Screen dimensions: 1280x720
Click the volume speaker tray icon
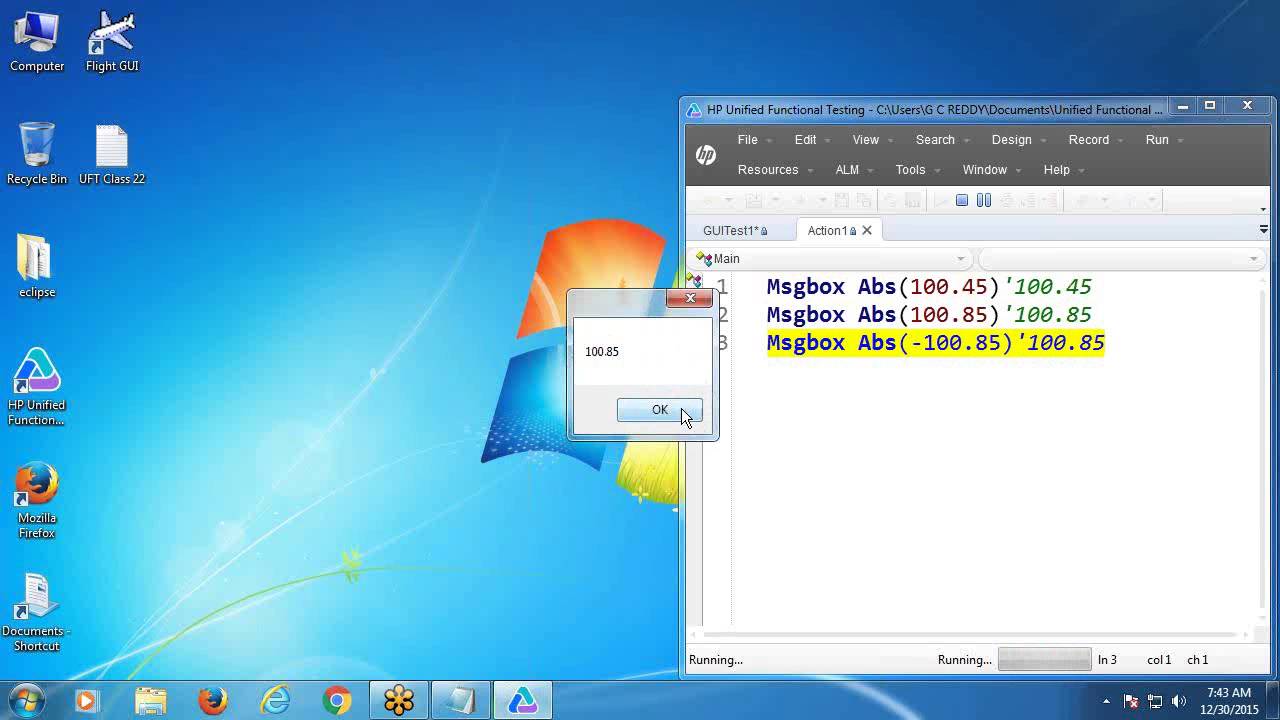(x=1178, y=701)
